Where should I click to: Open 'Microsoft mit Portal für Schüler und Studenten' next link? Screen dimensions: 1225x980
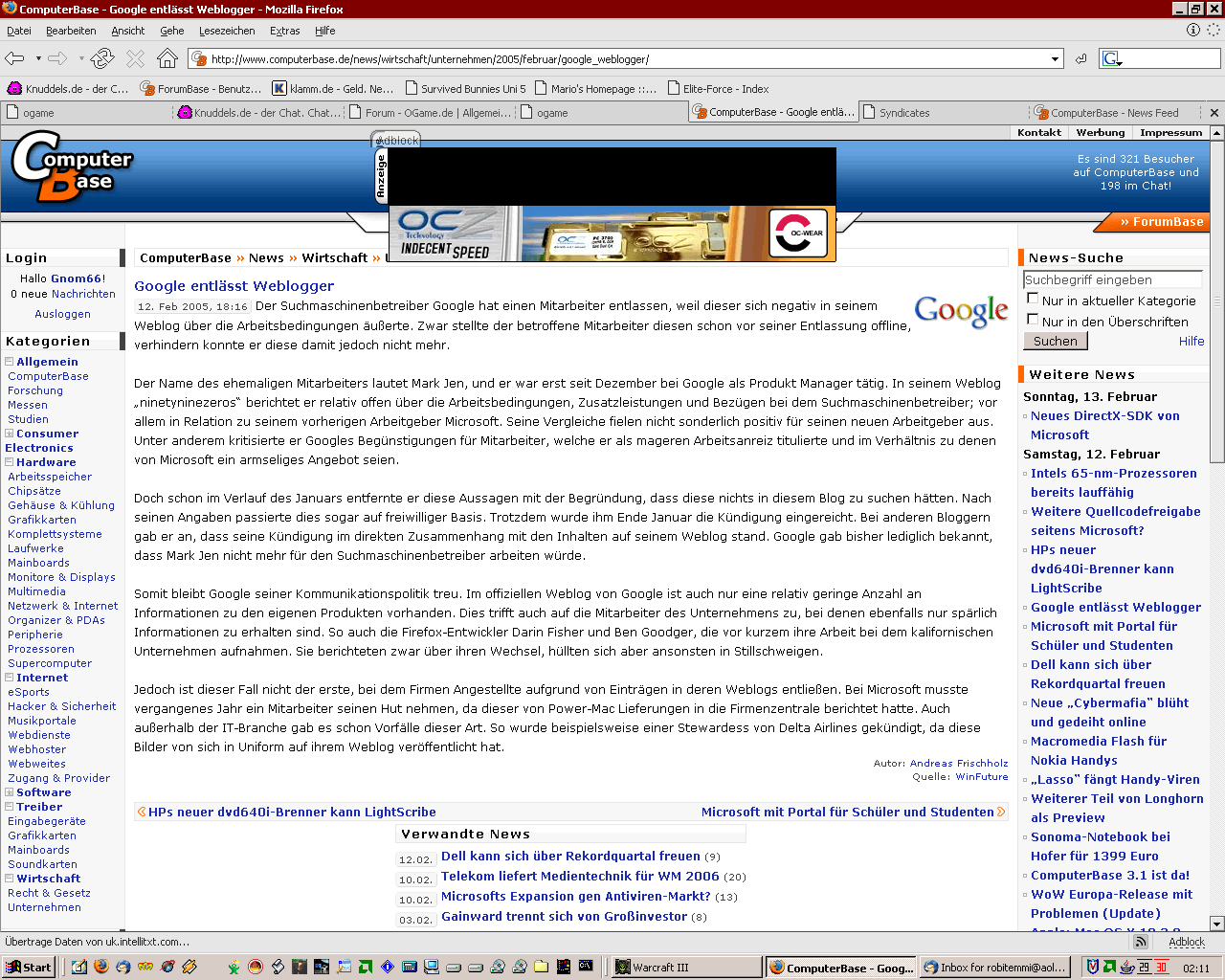(847, 813)
